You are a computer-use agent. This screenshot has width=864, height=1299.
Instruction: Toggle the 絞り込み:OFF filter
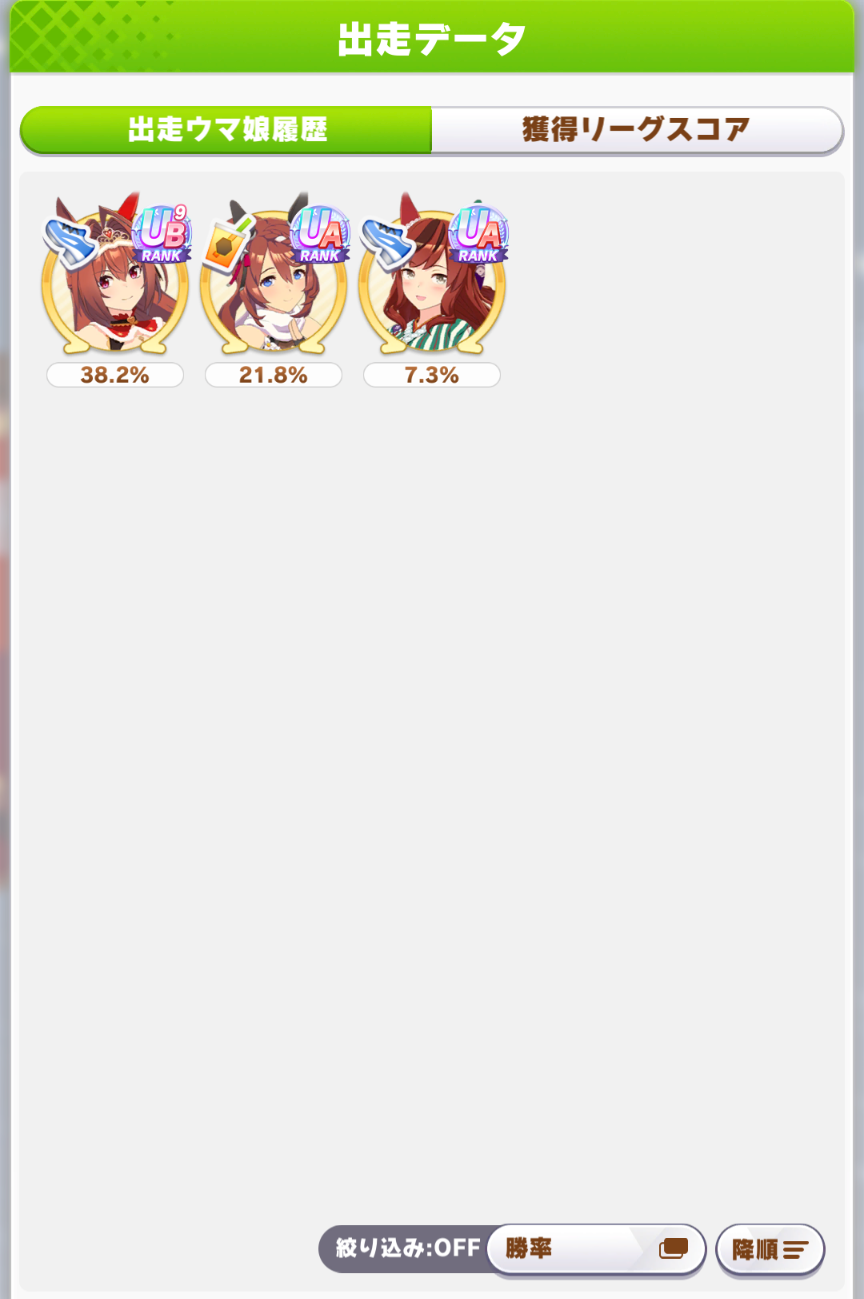point(407,1249)
